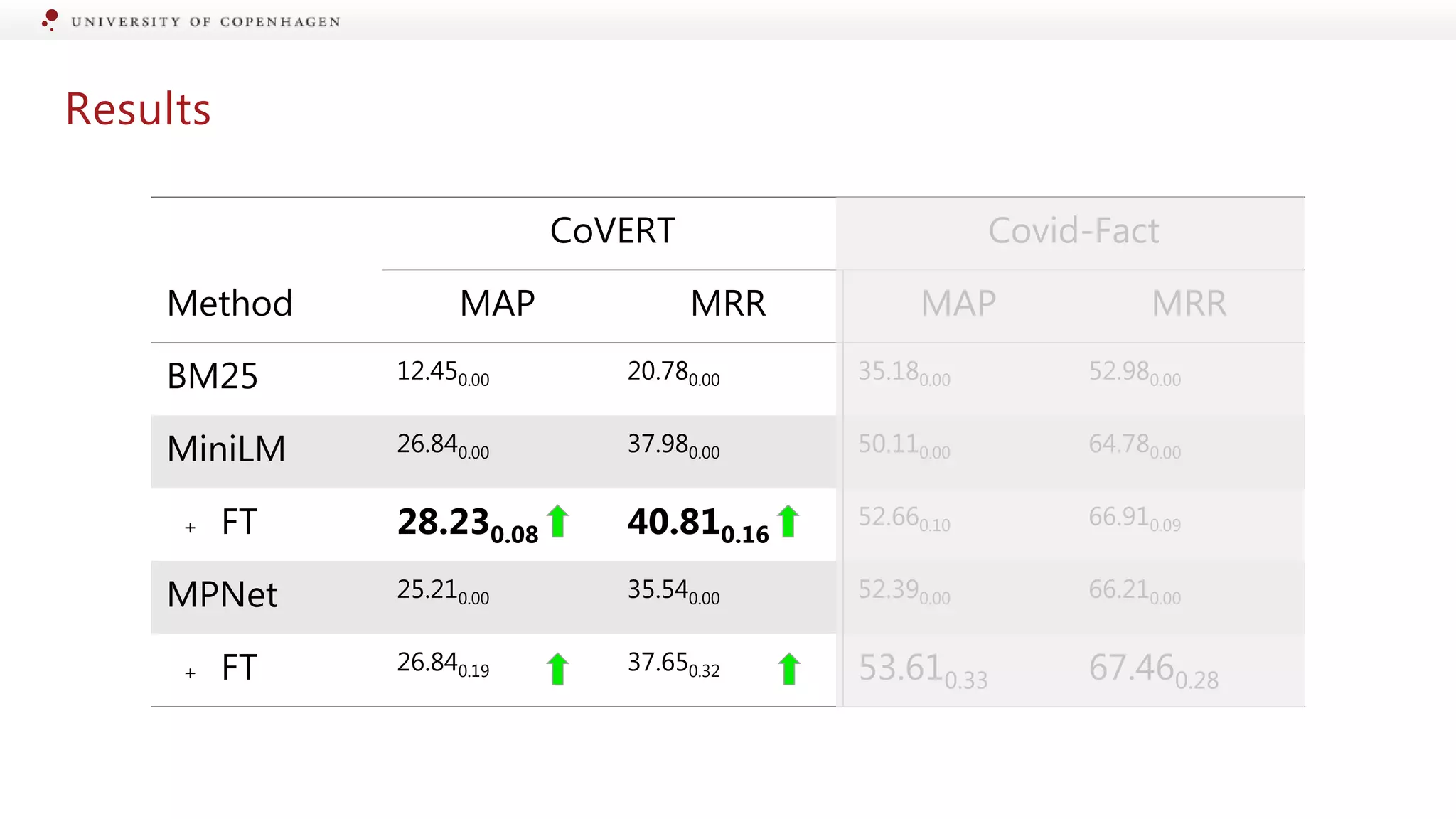1456x819 pixels.
Task: Select the 'BM25' row label
Action: tap(212, 376)
